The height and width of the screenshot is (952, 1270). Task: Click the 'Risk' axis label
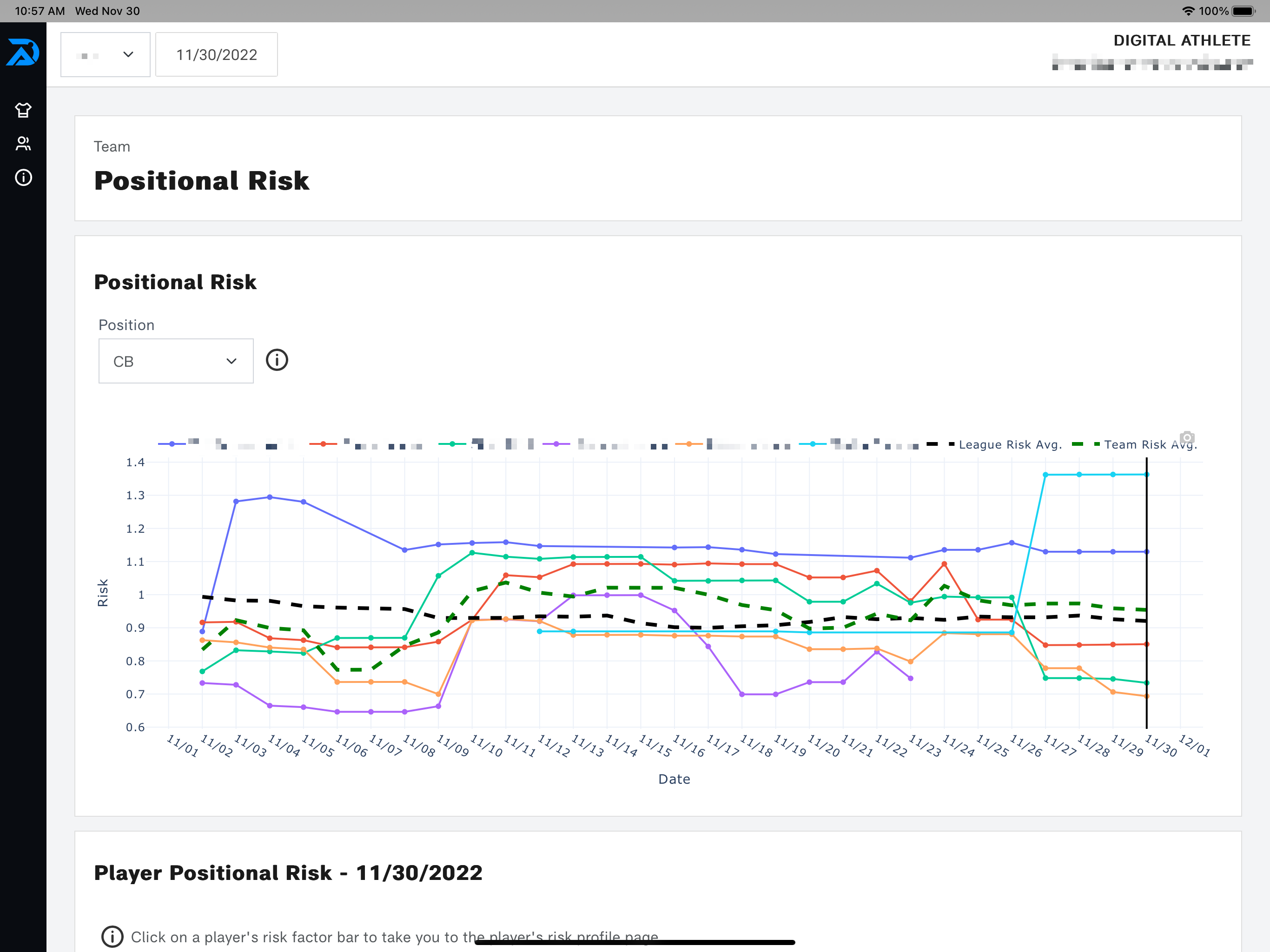click(x=103, y=593)
